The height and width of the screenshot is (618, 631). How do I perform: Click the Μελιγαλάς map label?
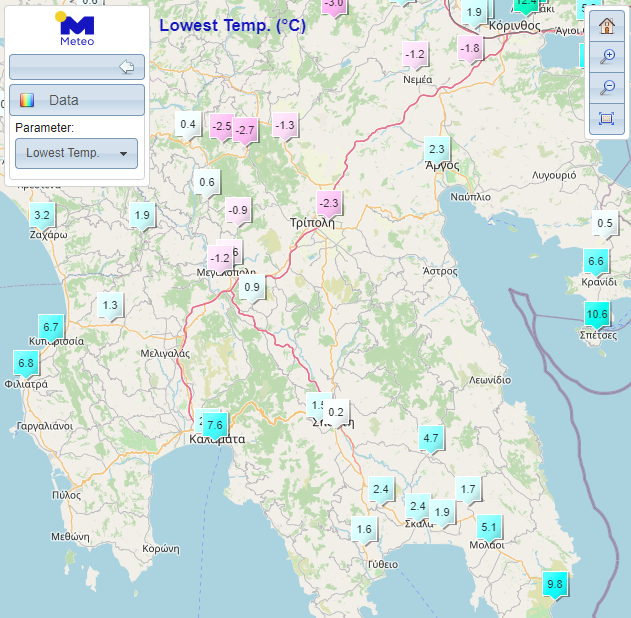pos(165,354)
